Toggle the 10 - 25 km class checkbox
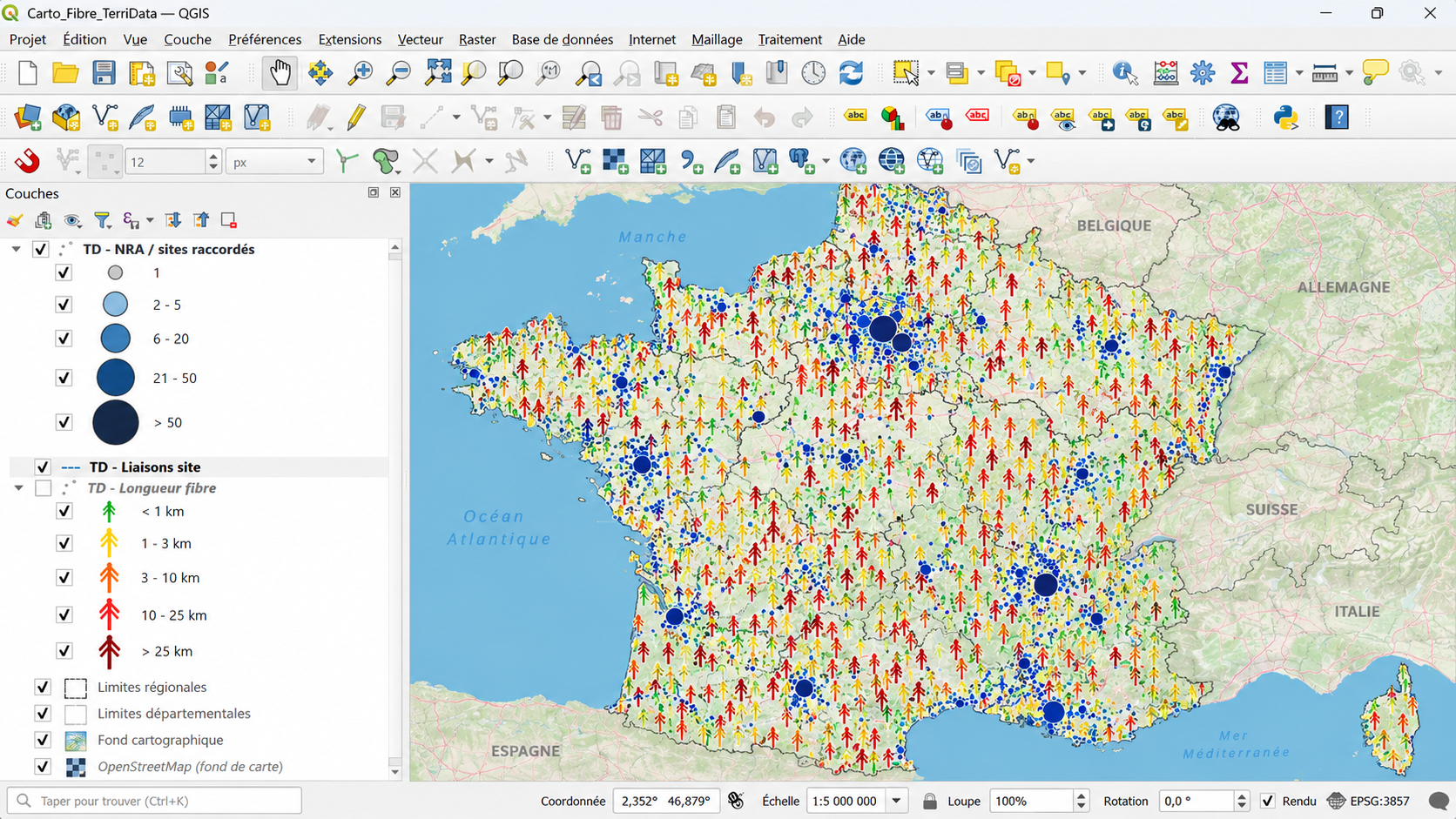The height and width of the screenshot is (819, 1456). tap(64, 614)
